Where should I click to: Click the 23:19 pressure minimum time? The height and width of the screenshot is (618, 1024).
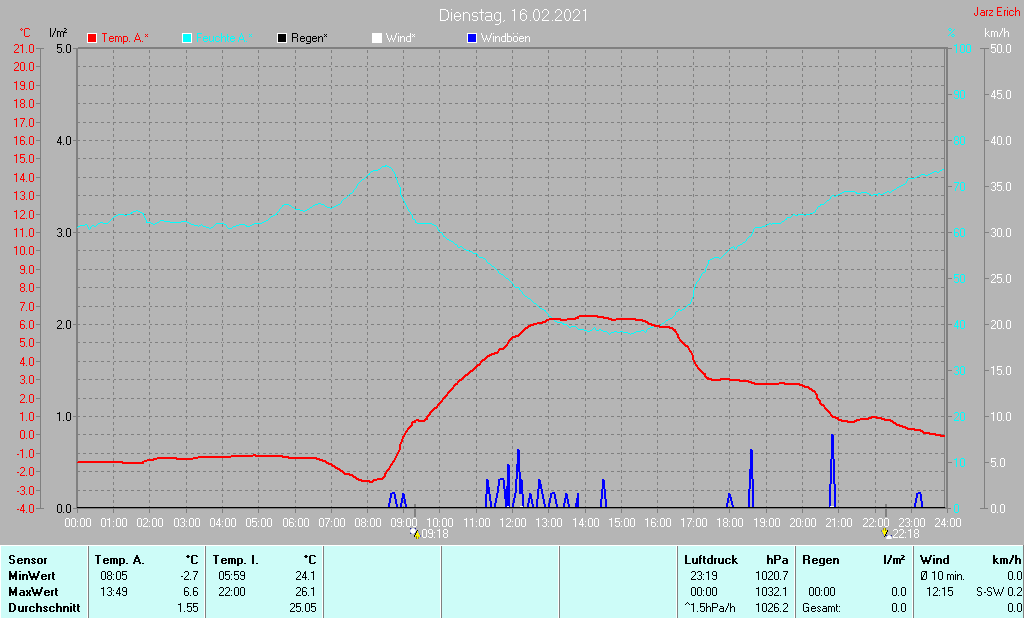point(703,576)
